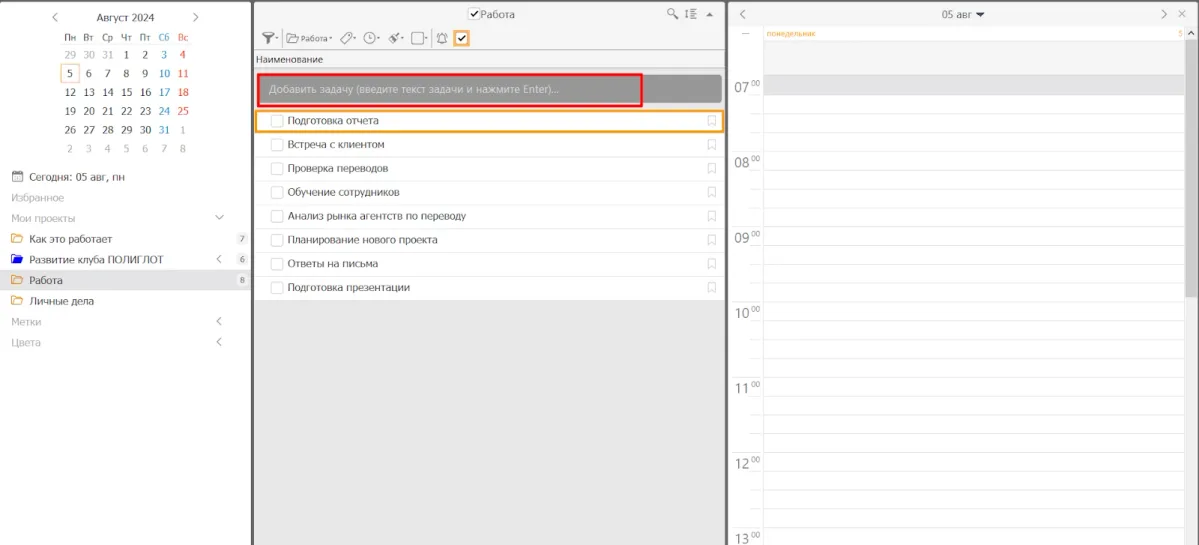The height and width of the screenshot is (545, 1199).
Task: Bookmark the task Встреча с клиентом
Action: [712, 145]
